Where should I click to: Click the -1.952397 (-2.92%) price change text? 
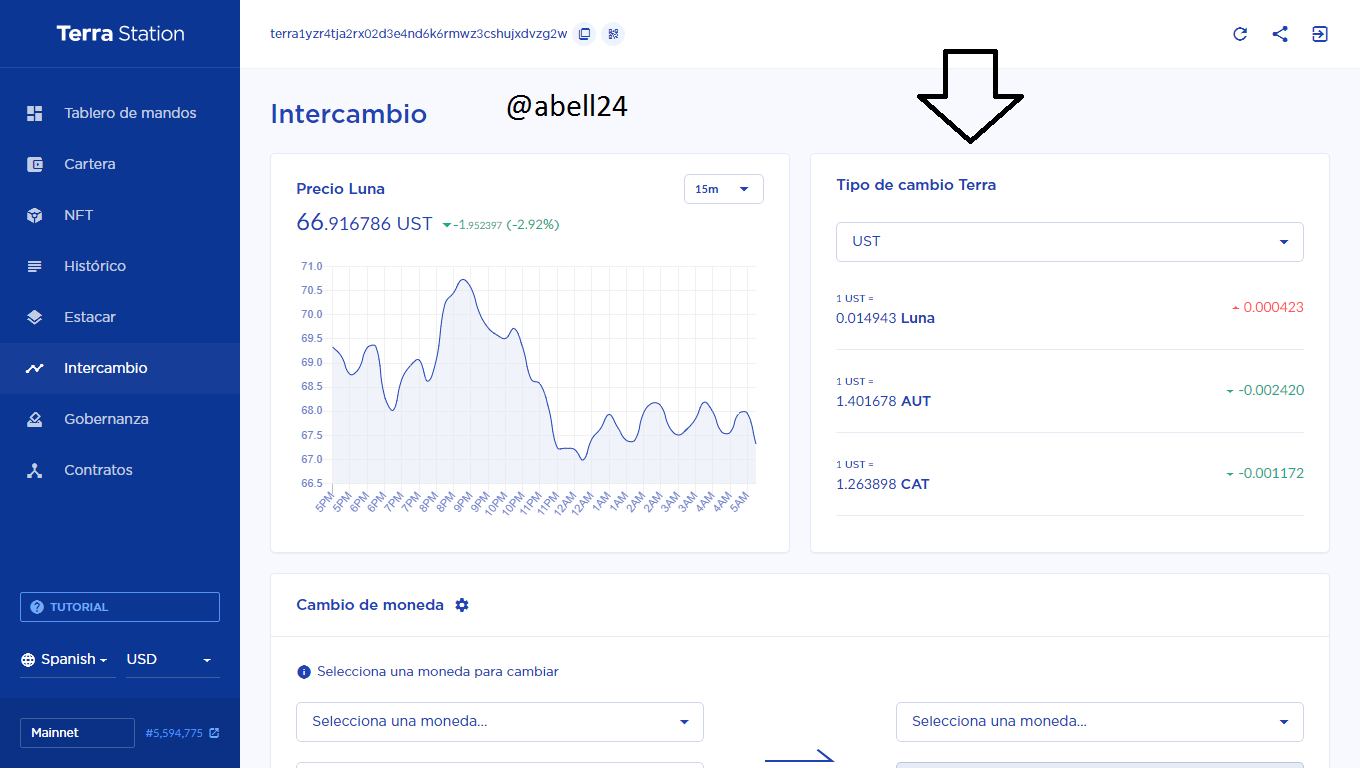pos(501,225)
